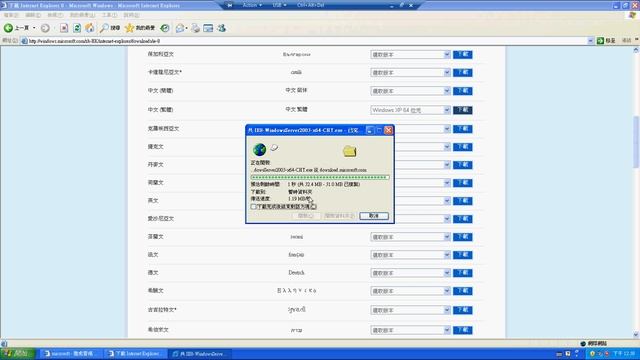
Task: Click the 連結 Links label on the address bar
Action: (627, 41)
